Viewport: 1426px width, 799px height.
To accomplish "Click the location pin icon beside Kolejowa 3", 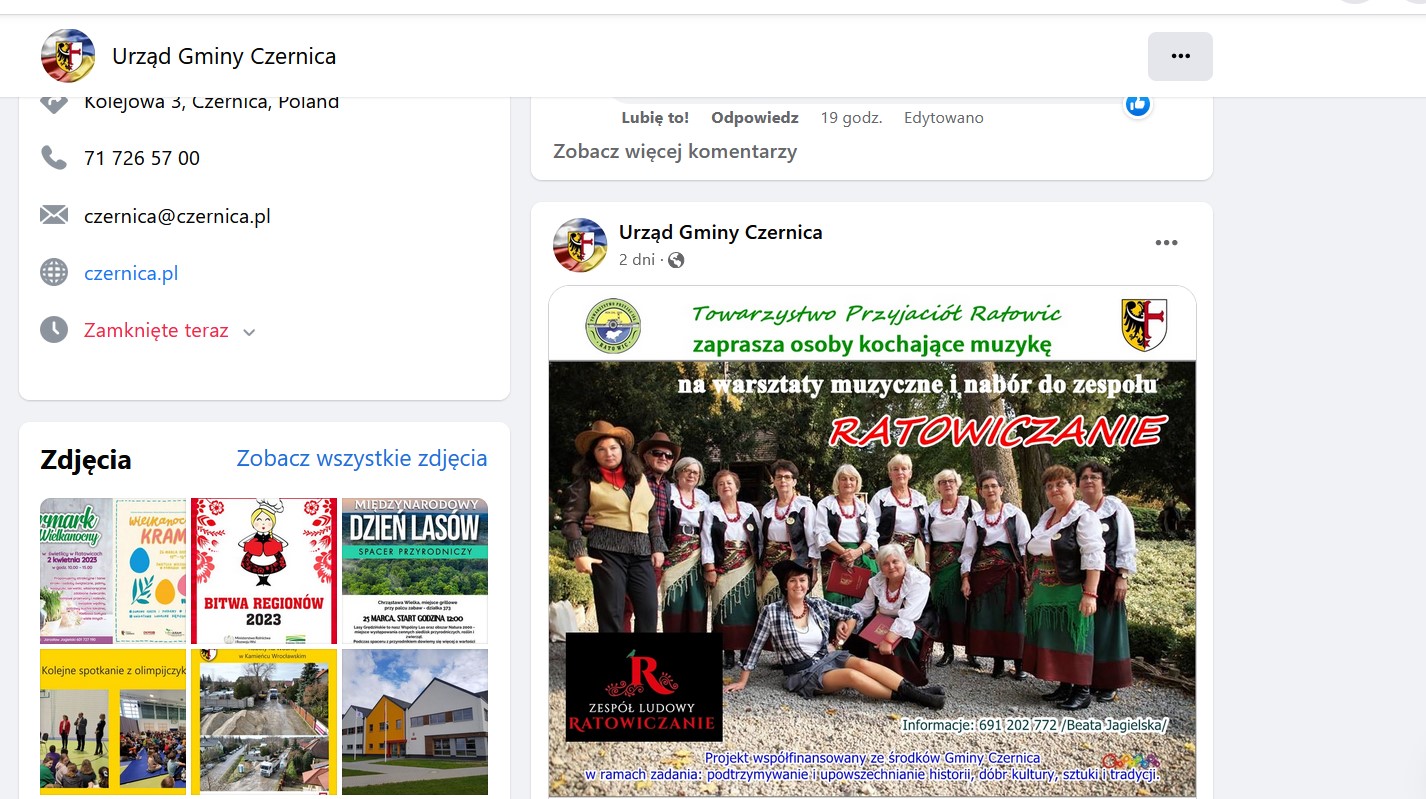I will pyautogui.click(x=53, y=103).
